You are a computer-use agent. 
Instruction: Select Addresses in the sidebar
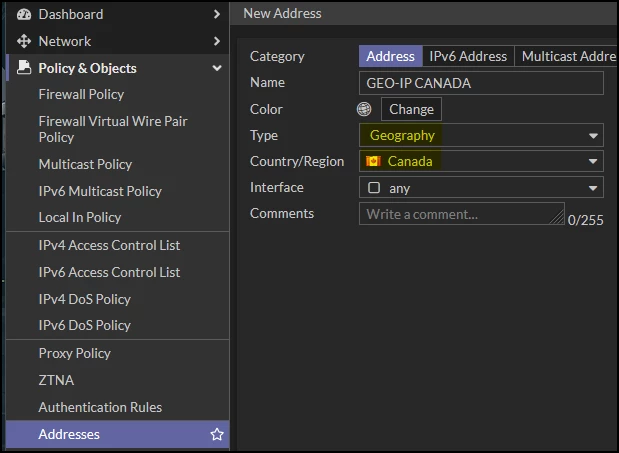[118, 434]
